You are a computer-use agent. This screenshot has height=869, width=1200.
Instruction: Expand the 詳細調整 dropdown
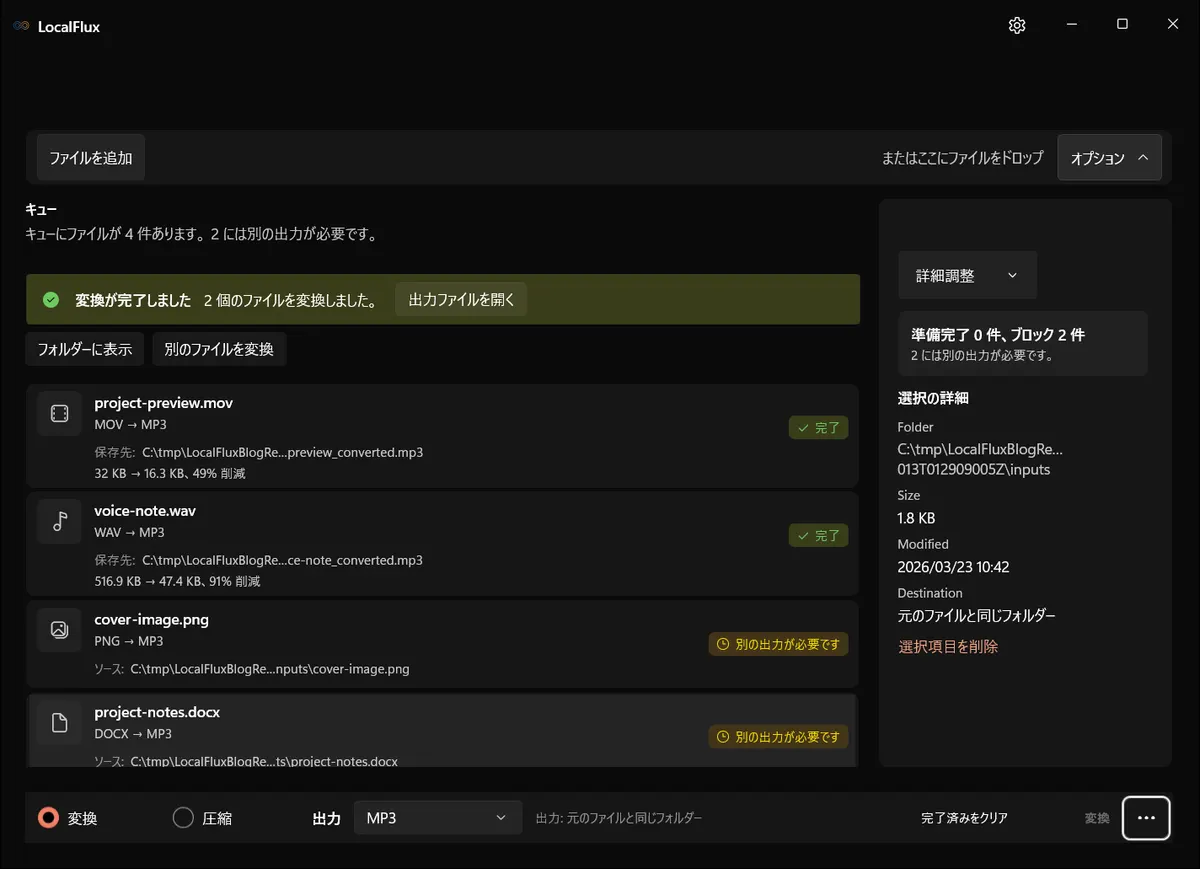pyautogui.click(x=967, y=275)
